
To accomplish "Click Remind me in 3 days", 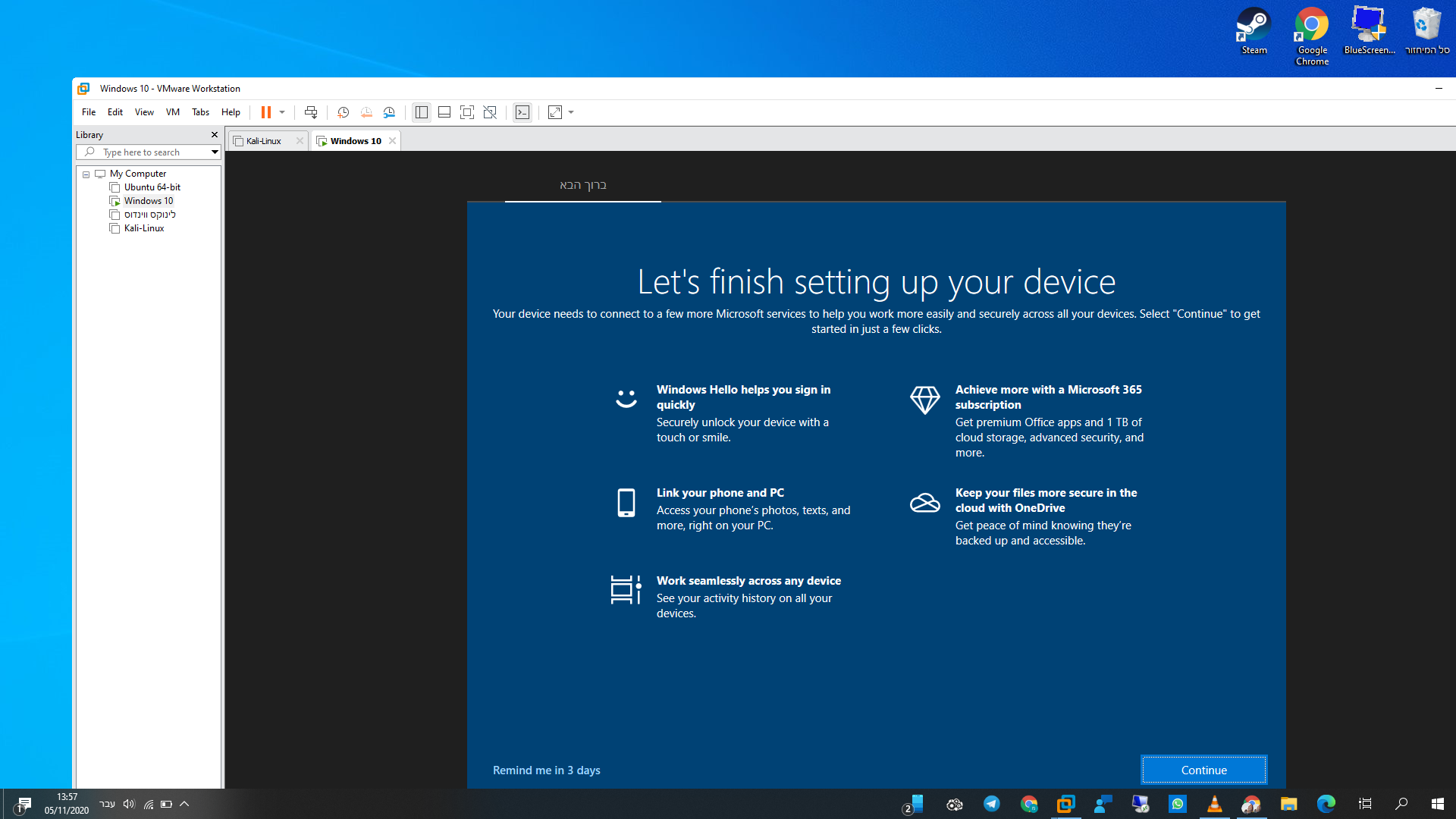I will click(x=546, y=770).
